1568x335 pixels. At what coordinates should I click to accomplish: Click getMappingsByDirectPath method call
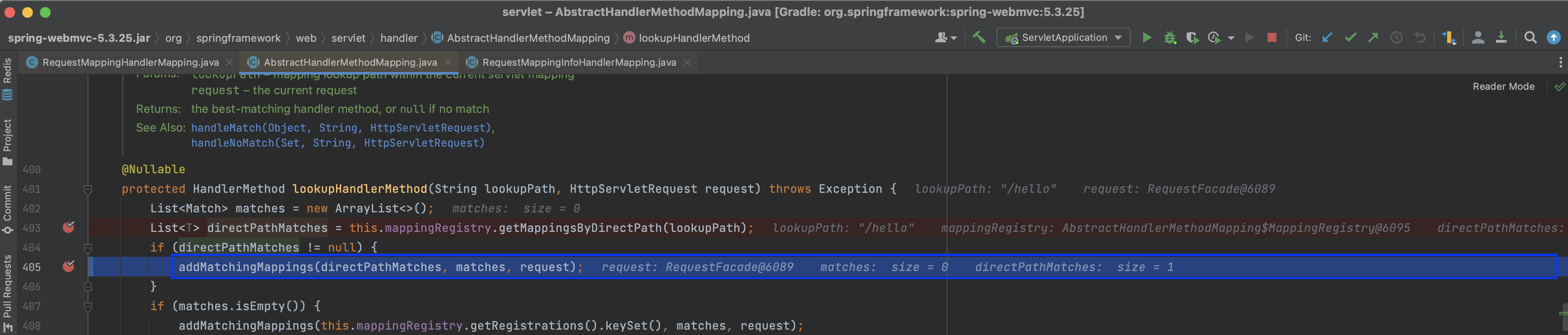coord(580,227)
